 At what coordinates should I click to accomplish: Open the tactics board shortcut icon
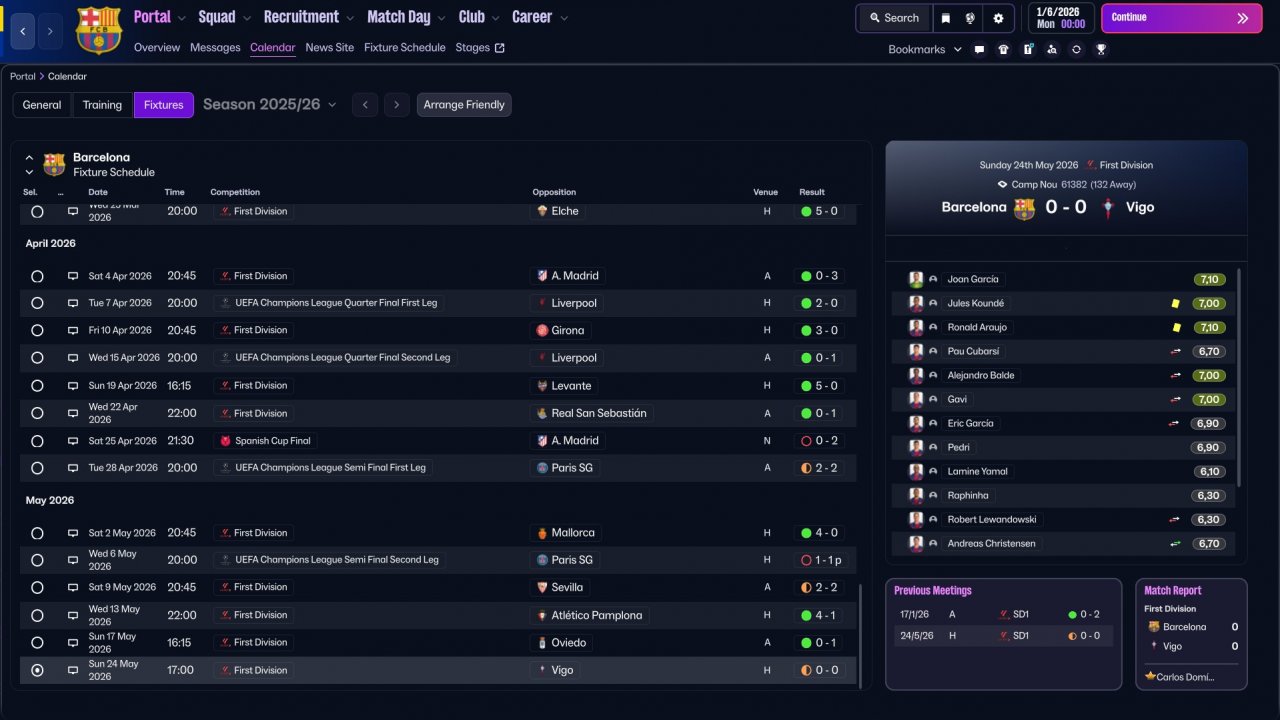coord(1028,49)
